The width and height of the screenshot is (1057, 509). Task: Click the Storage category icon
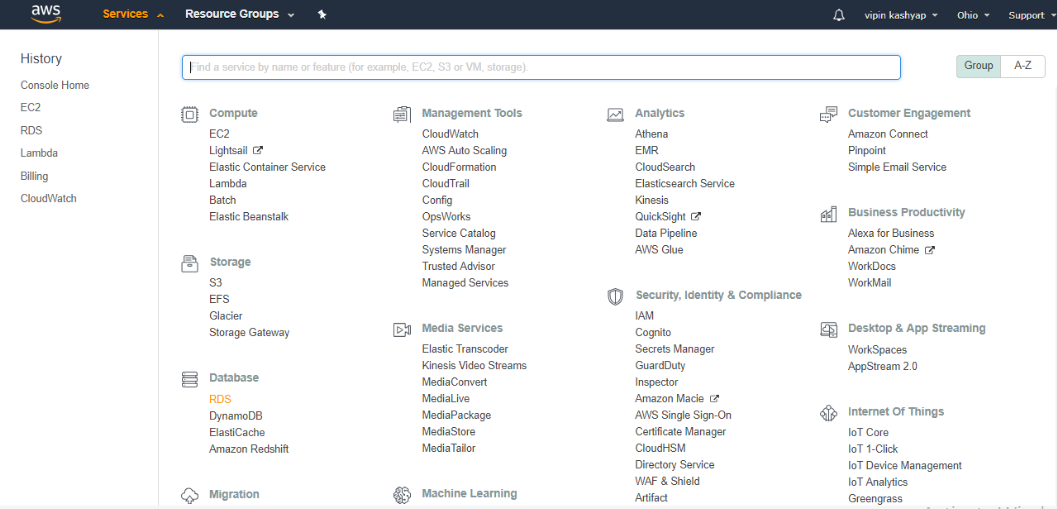(x=189, y=263)
